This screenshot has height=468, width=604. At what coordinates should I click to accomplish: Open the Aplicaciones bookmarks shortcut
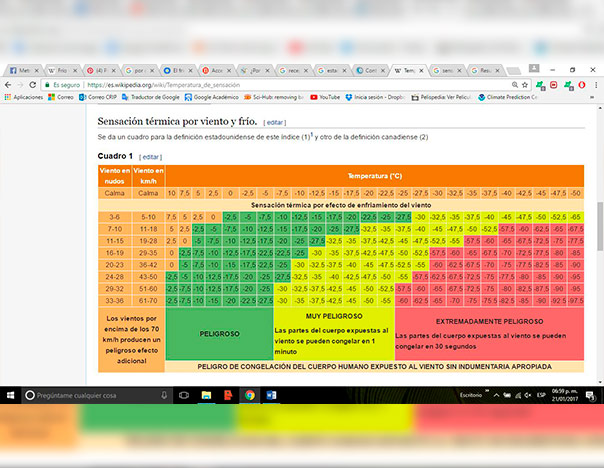[23, 98]
